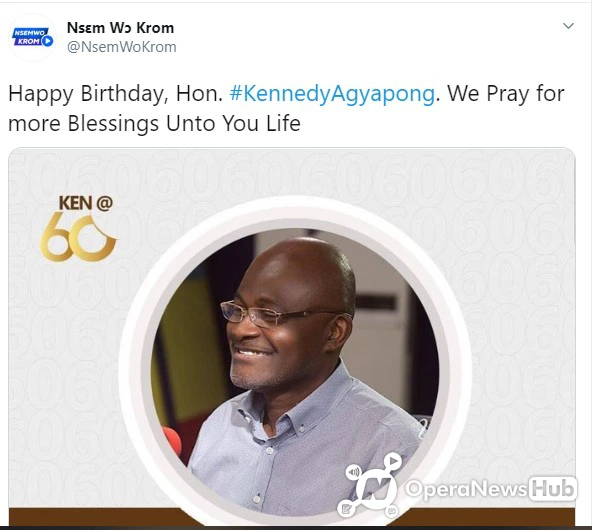Viewport: 592px width, 530px height.
Task: Click the KEN @ text in the logo
Action: coord(86,203)
